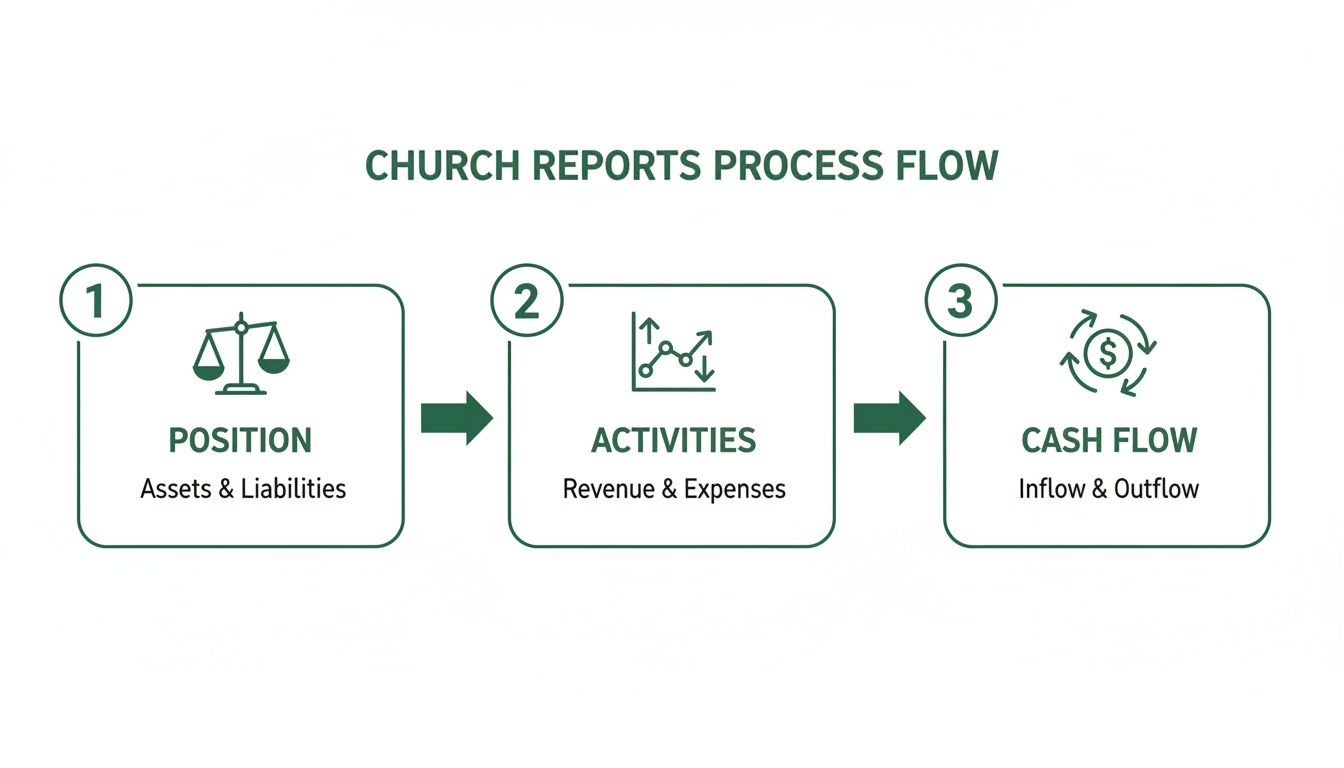Click the Assets & Liabilities label
The width and height of the screenshot is (1344, 768).
[243, 489]
